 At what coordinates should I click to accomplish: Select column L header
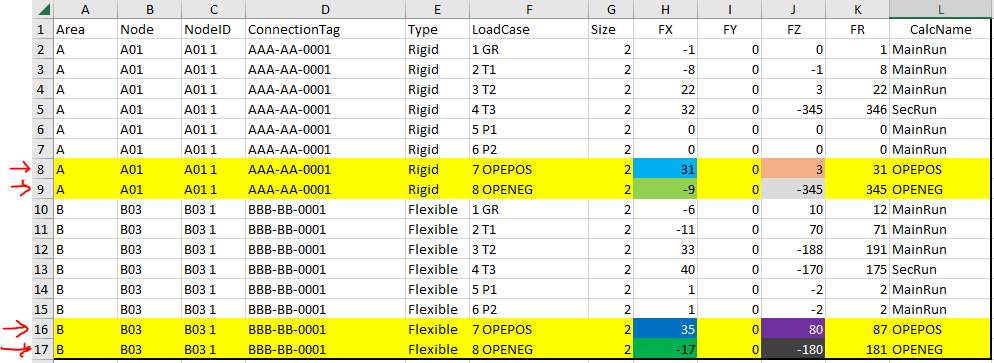941,10
